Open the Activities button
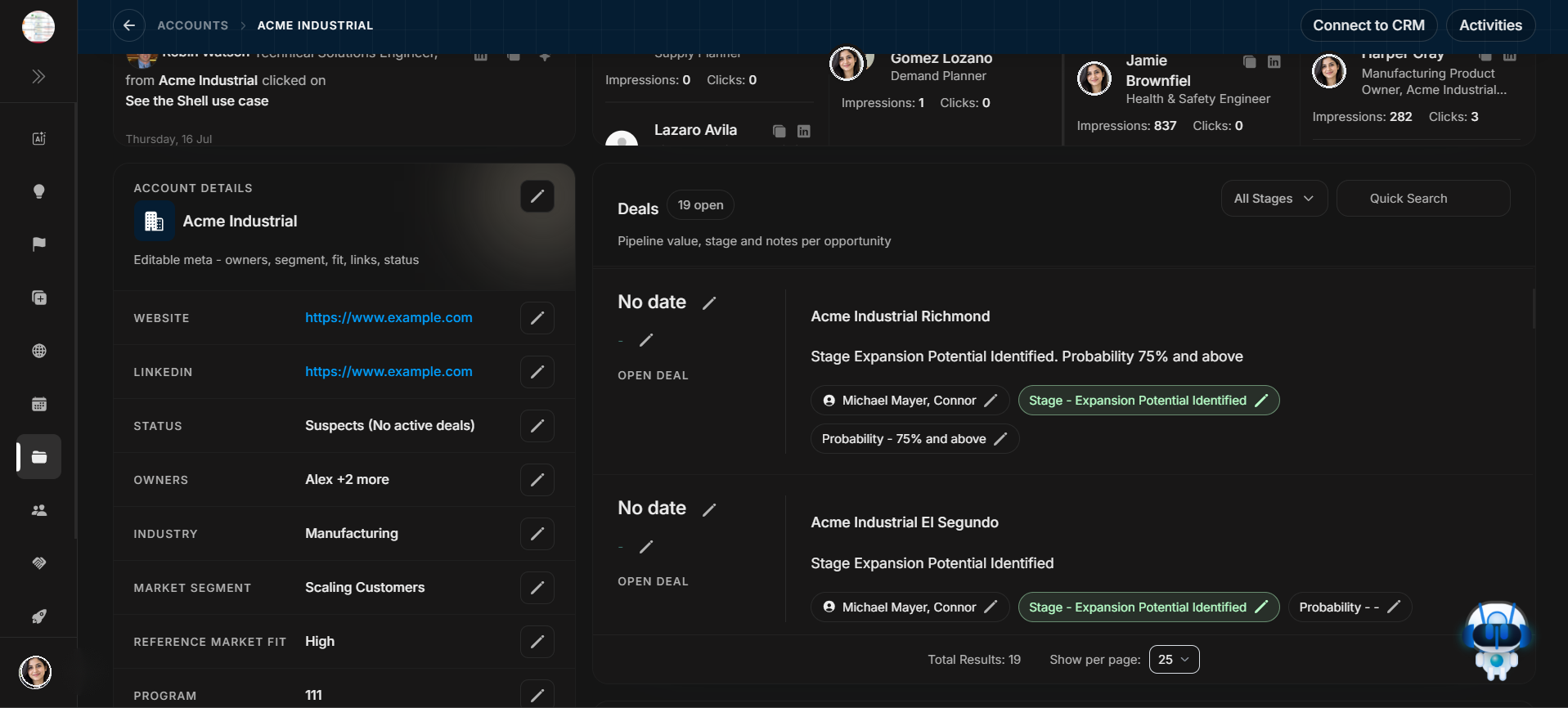This screenshot has width=1568, height=708. coord(1490,25)
